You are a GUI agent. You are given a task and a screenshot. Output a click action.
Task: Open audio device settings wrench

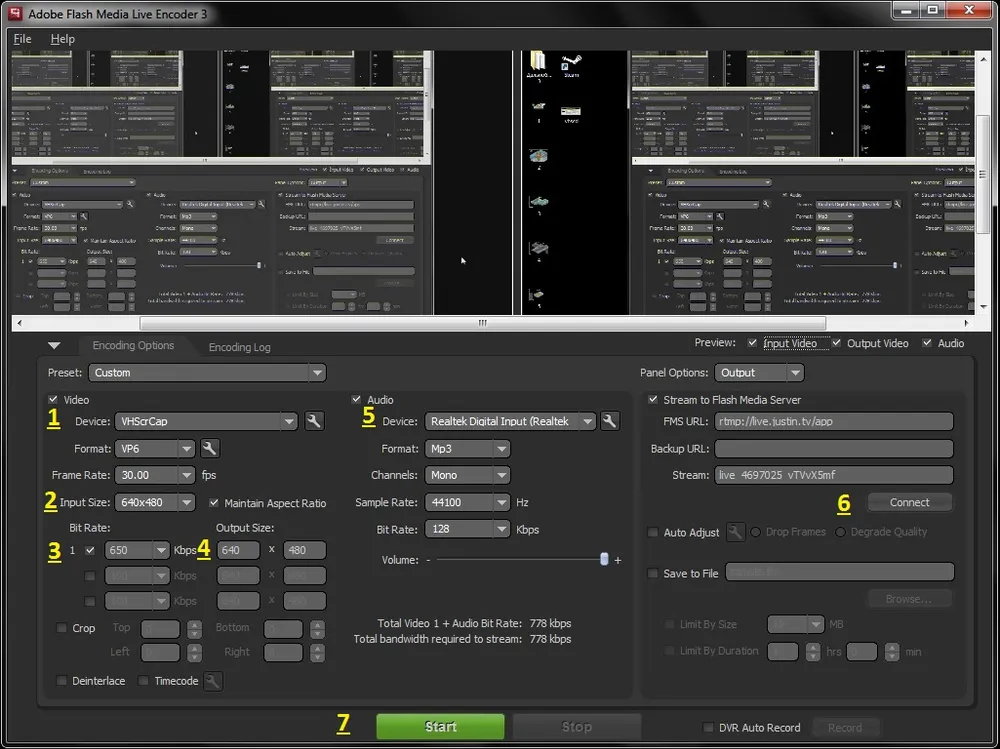coord(609,421)
